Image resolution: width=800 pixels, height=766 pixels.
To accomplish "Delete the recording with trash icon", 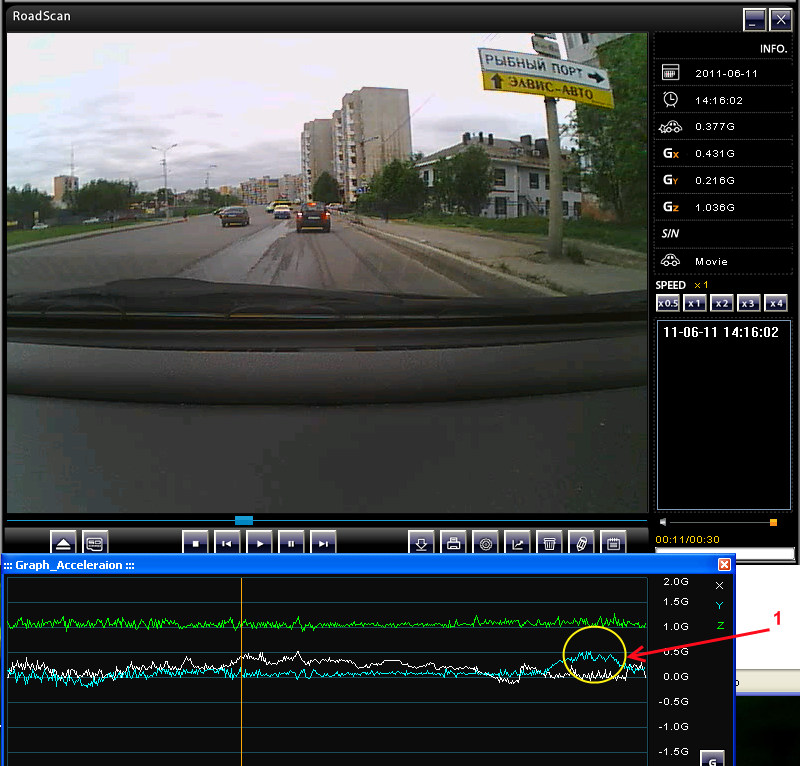I will (549, 543).
